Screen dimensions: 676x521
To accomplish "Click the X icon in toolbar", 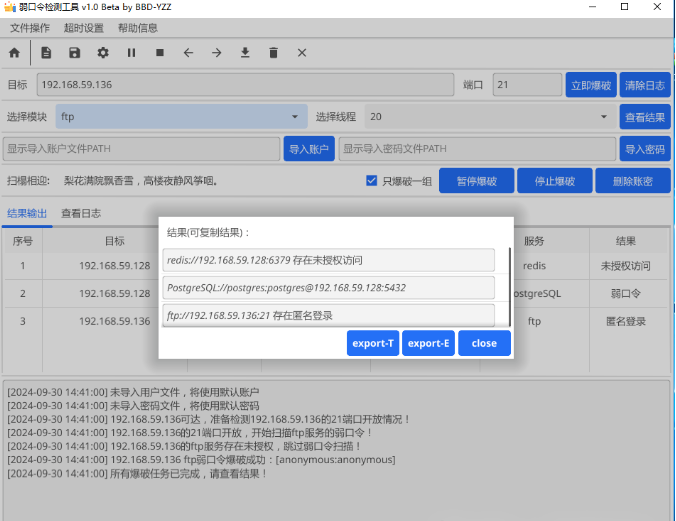I will tap(302, 53).
